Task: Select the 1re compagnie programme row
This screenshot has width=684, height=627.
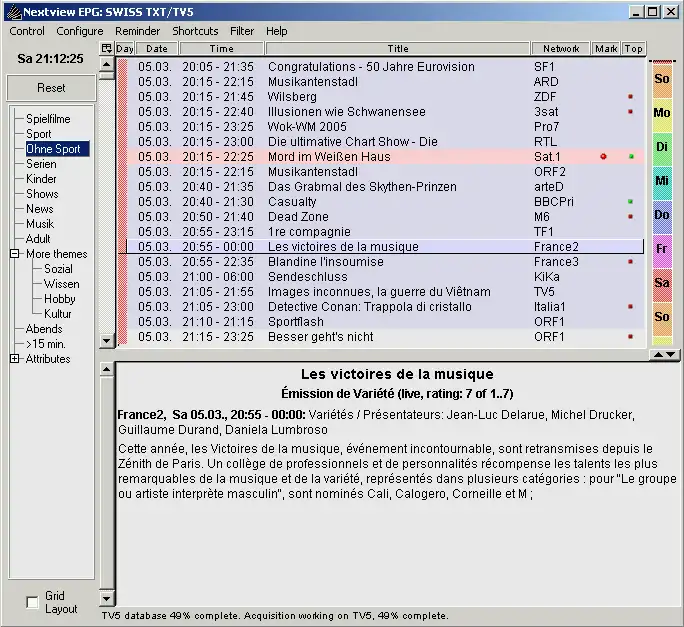Action: pos(386,232)
